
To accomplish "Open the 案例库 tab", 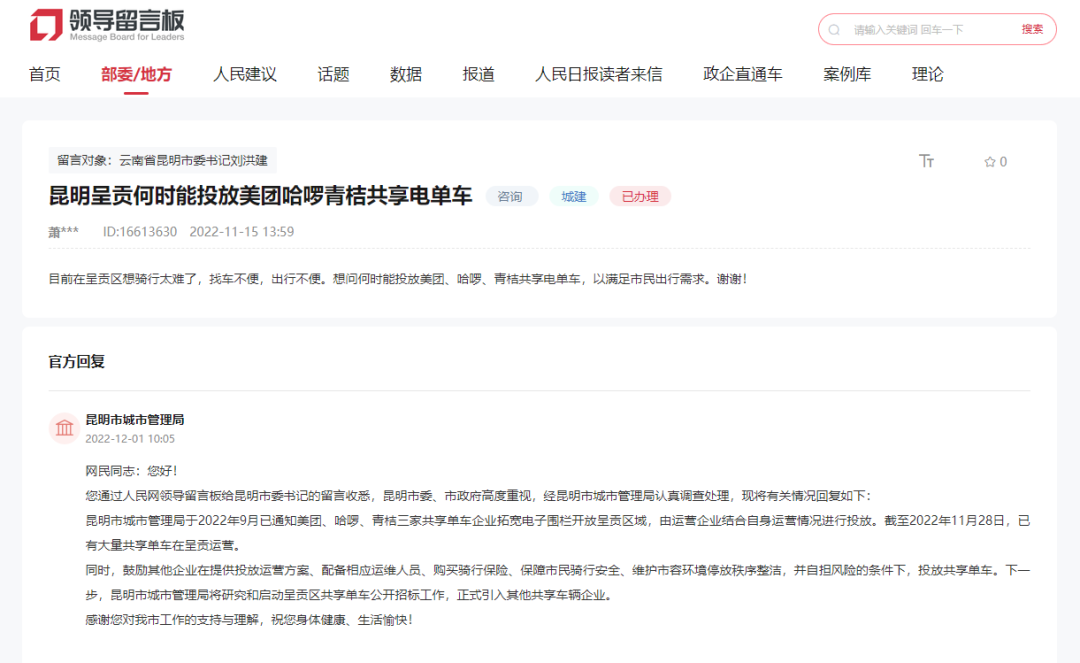I will click(x=847, y=74).
